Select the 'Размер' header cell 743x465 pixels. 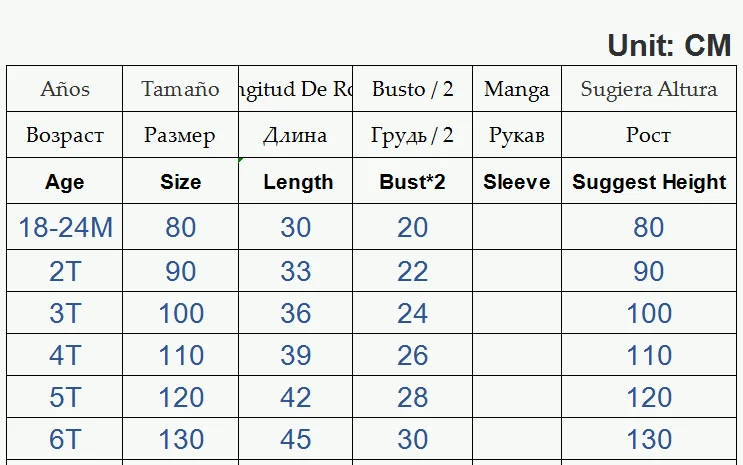[x=180, y=135]
